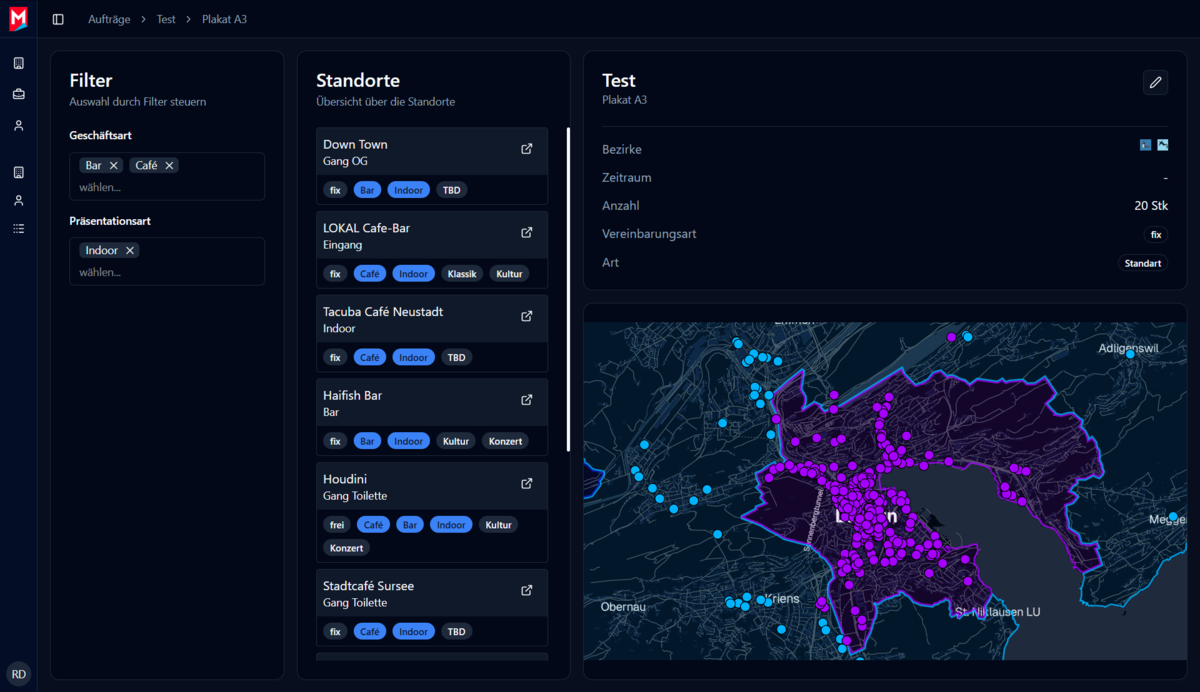Open the Präsentationsart selection dropdown
This screenshot has width=1200, height=692.
click(166, 272)
